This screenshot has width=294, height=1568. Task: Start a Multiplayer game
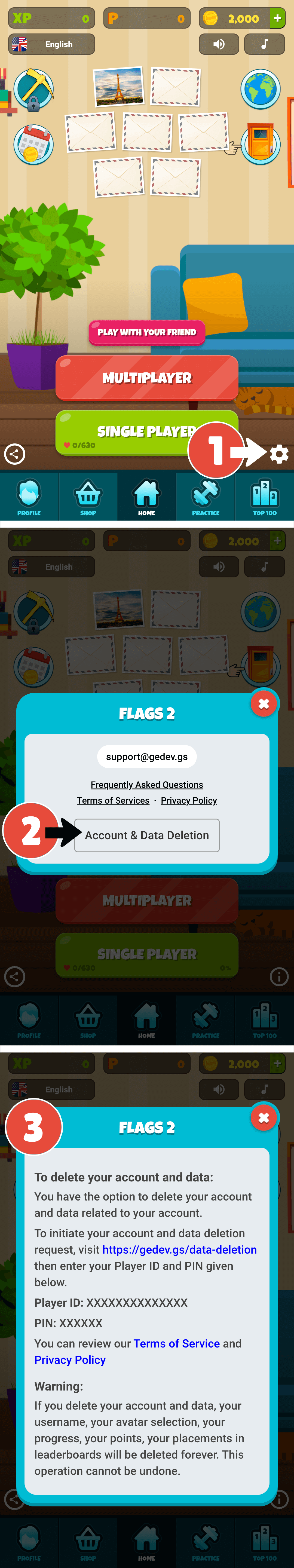(147, 378)
